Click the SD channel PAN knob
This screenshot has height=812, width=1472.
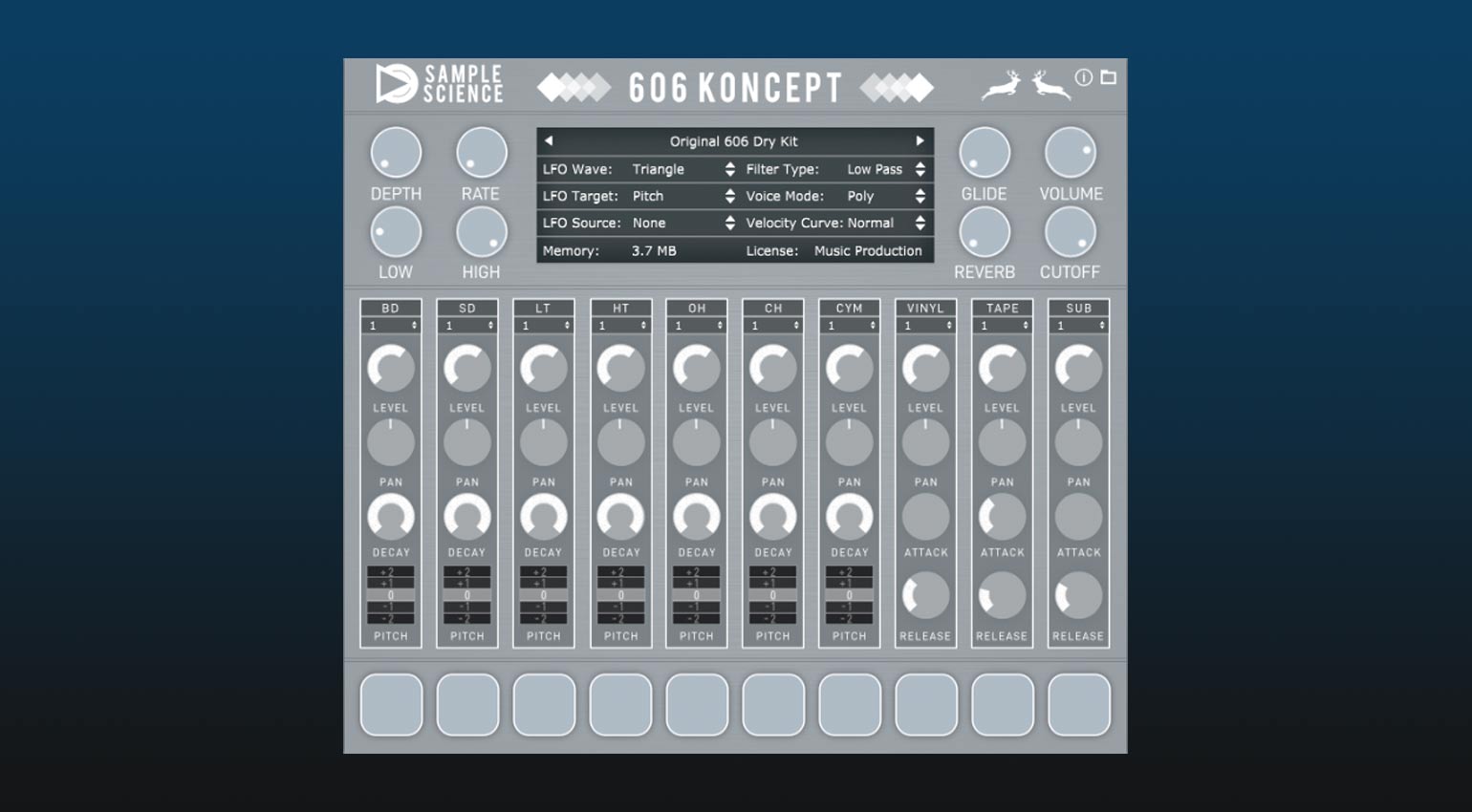coord(467,443)
